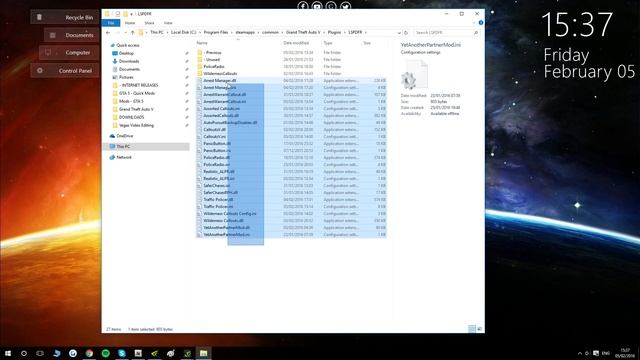Jump to the Plugins folder in the breadcrumb

[334, 32]
